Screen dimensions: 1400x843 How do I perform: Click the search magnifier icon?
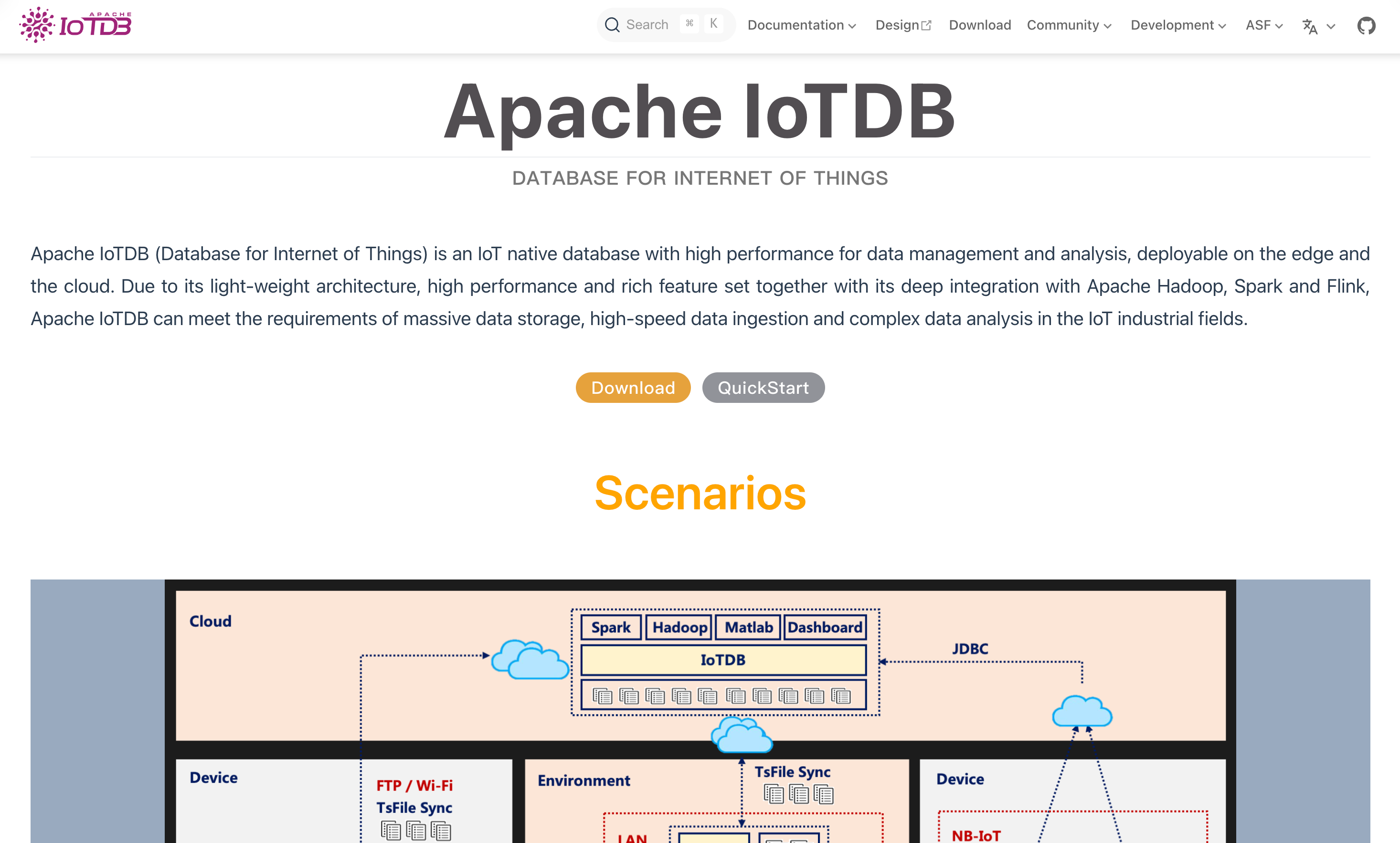click(x=612, y=25)
